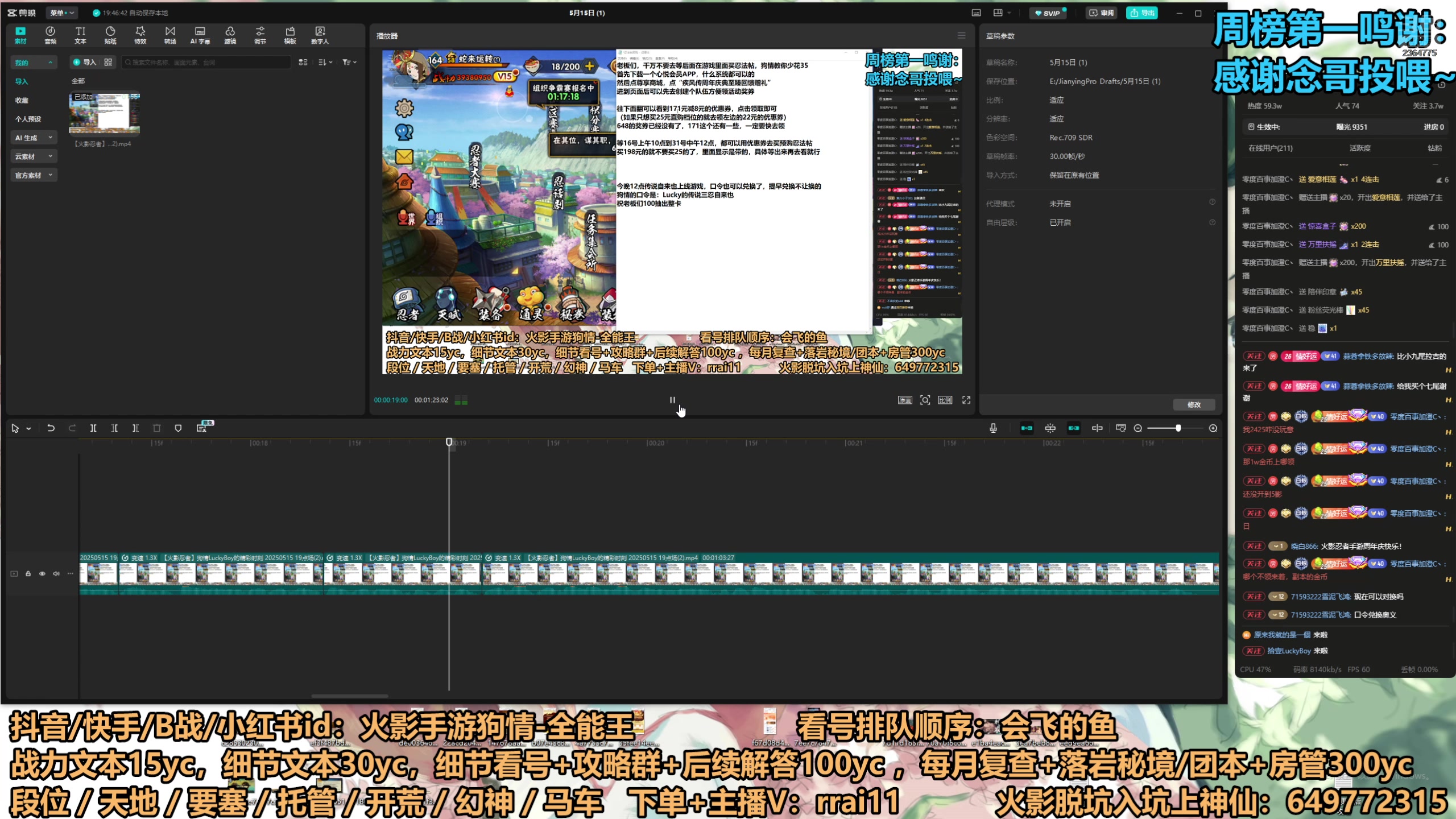Click the 滤镜 filters icon
This screenshot has height=819, width=1456.
[230, 35]
